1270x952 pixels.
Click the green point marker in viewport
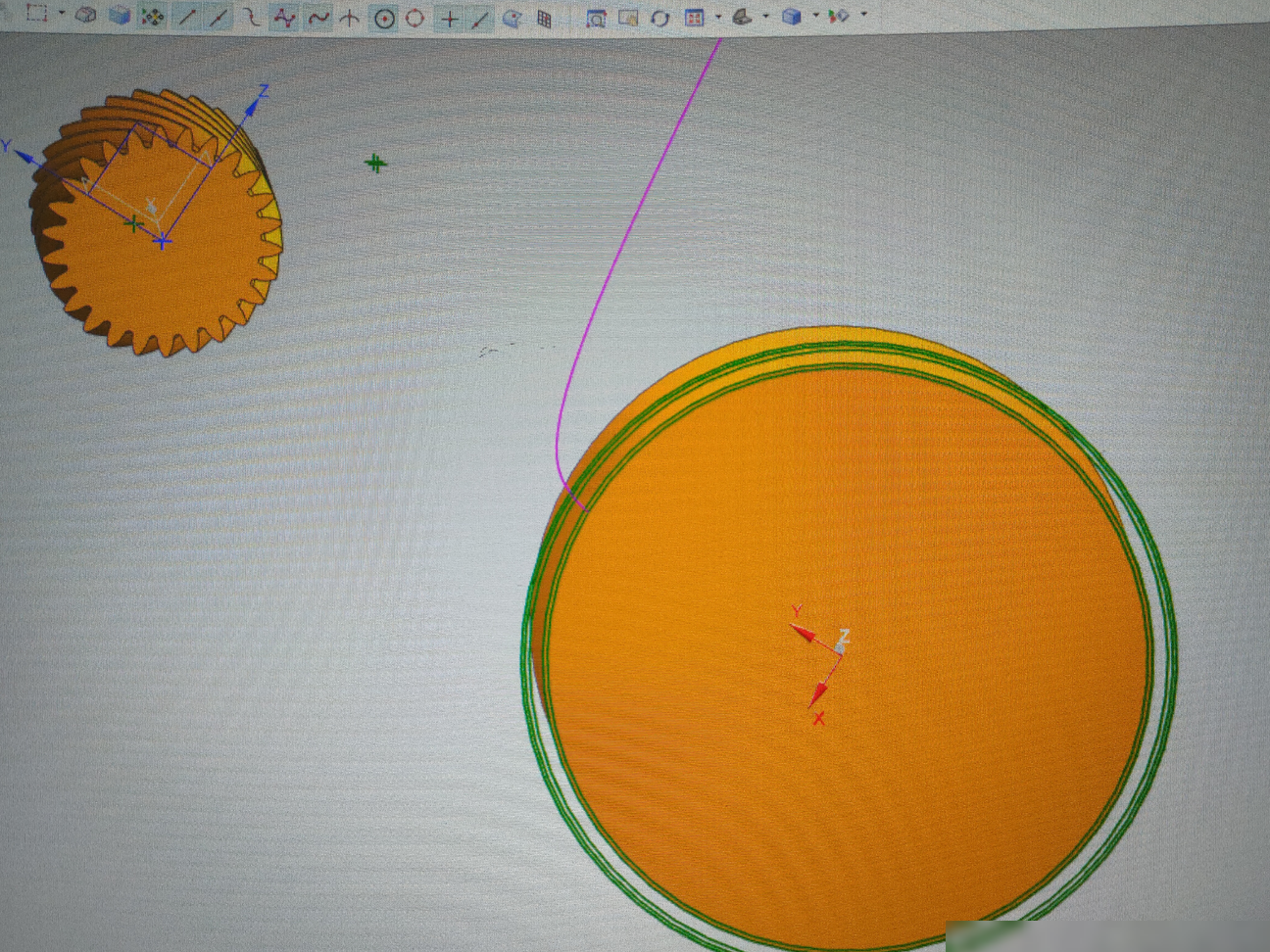pos(375,164)
